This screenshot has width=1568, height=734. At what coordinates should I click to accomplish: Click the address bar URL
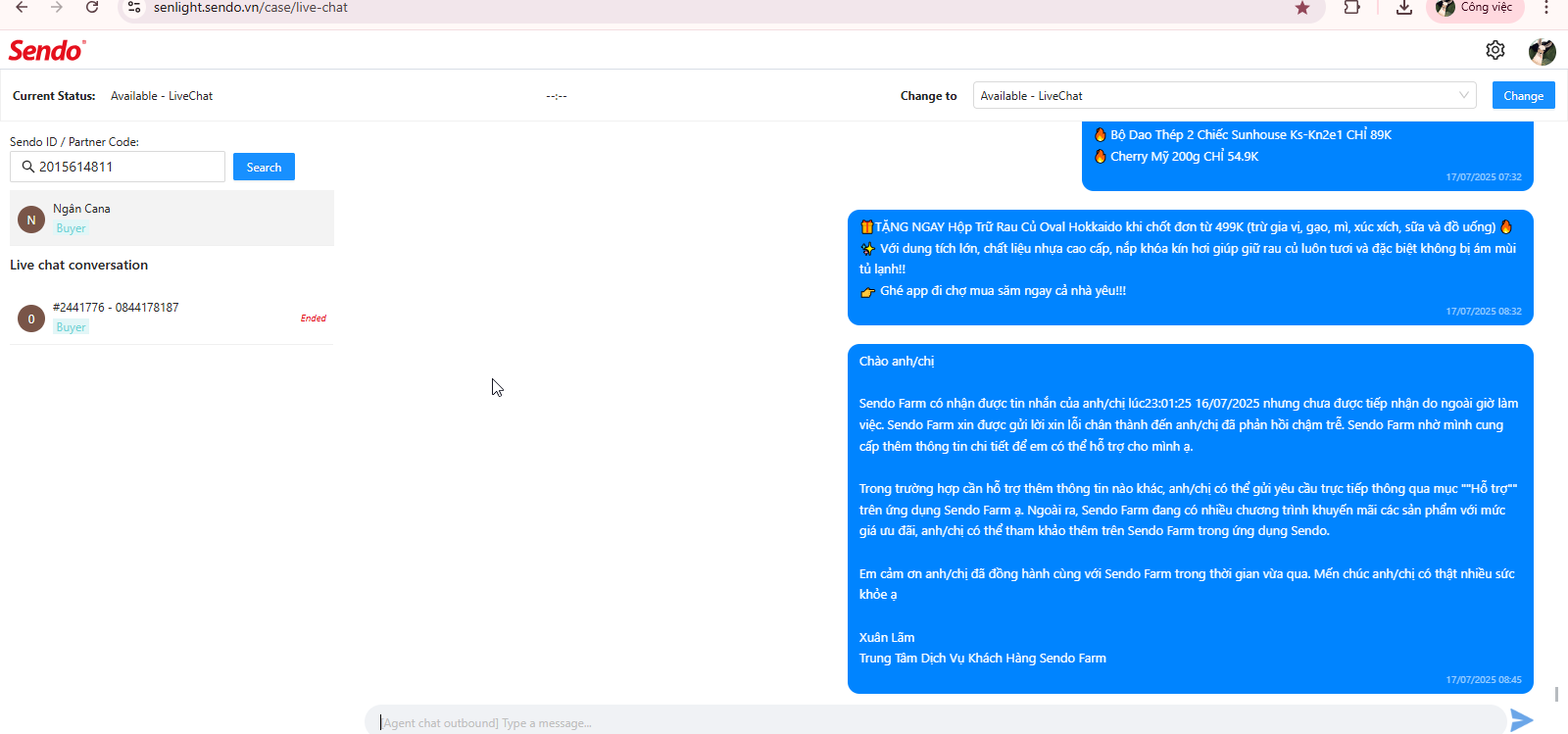point(251,8)
